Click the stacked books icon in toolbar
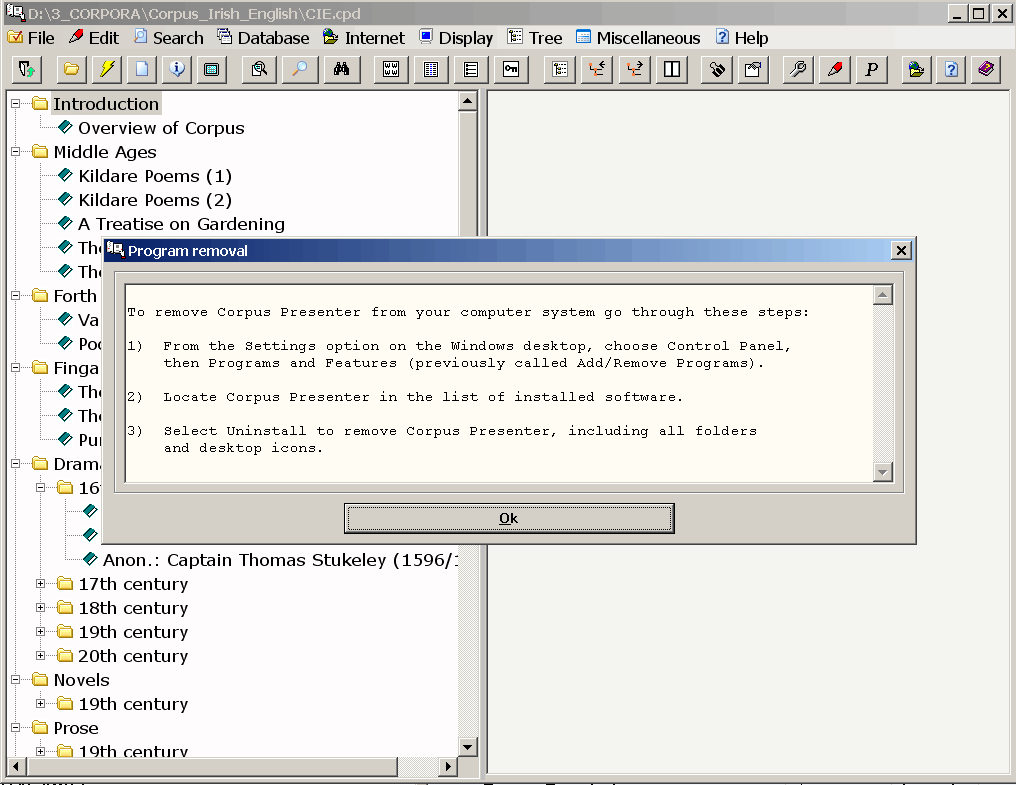Screen dimensions: 1016x785 point(986,69)
